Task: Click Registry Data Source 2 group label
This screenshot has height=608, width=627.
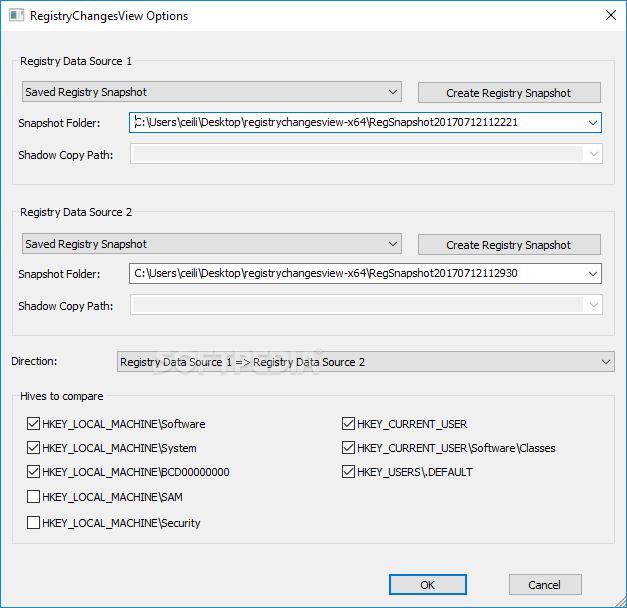Action: pyautogui.click(x=76, y=212)
